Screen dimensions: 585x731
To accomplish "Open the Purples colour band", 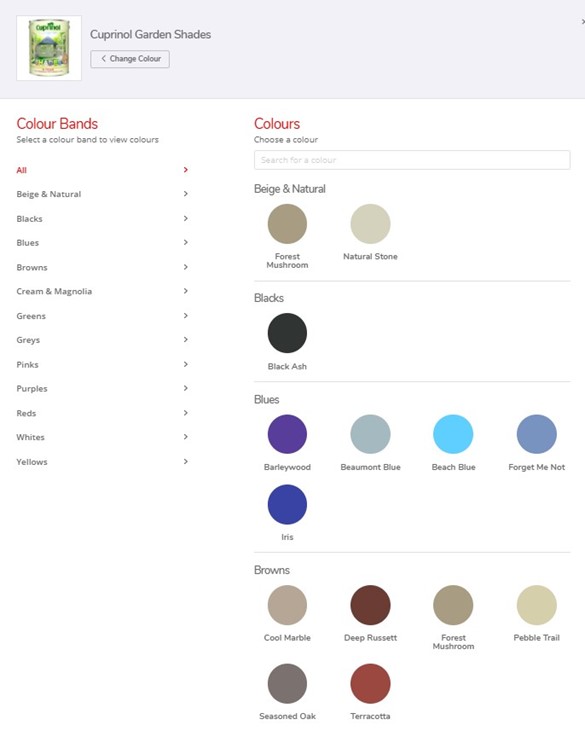I will (102, 388).
